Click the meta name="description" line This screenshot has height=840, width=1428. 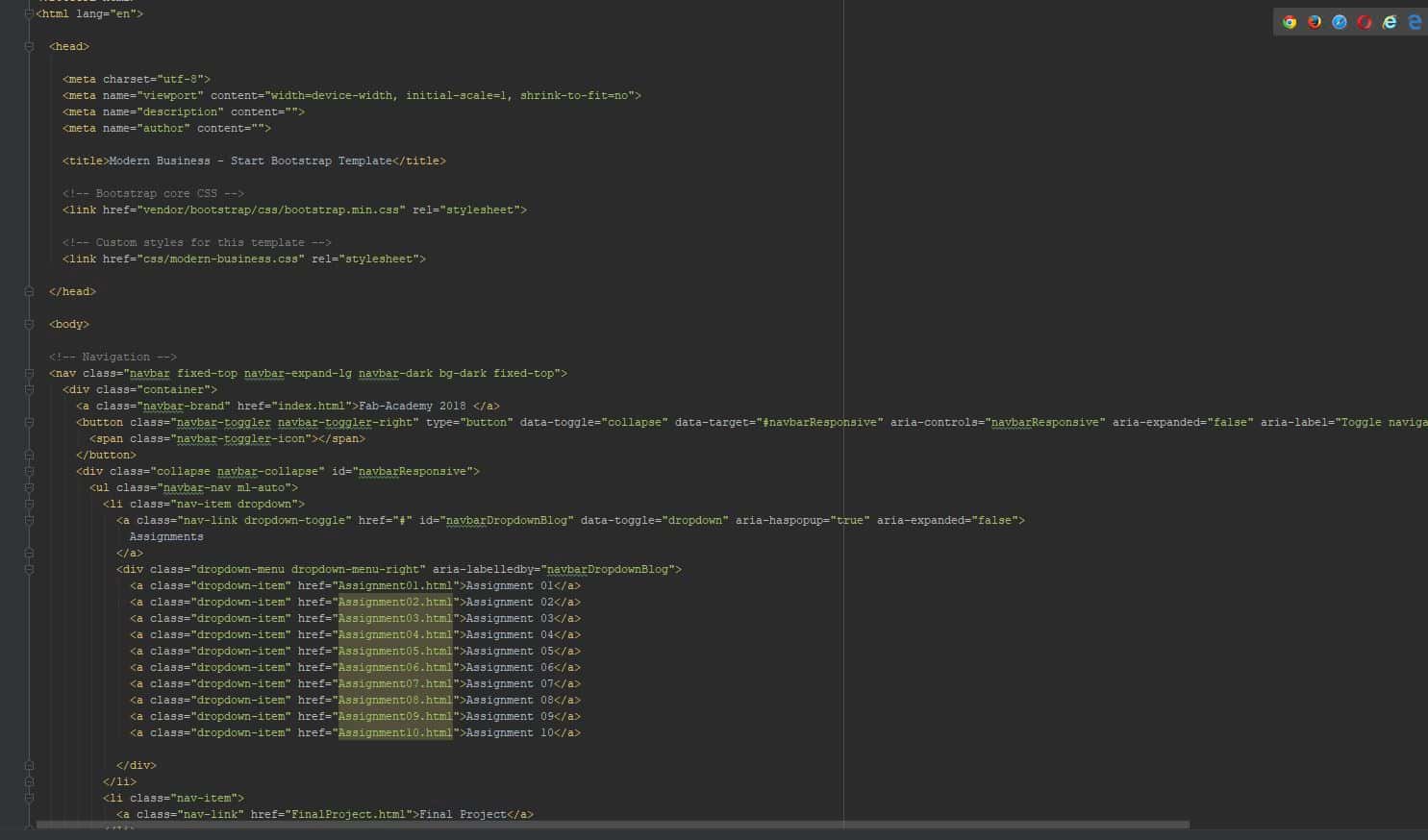tap(184, 111)
